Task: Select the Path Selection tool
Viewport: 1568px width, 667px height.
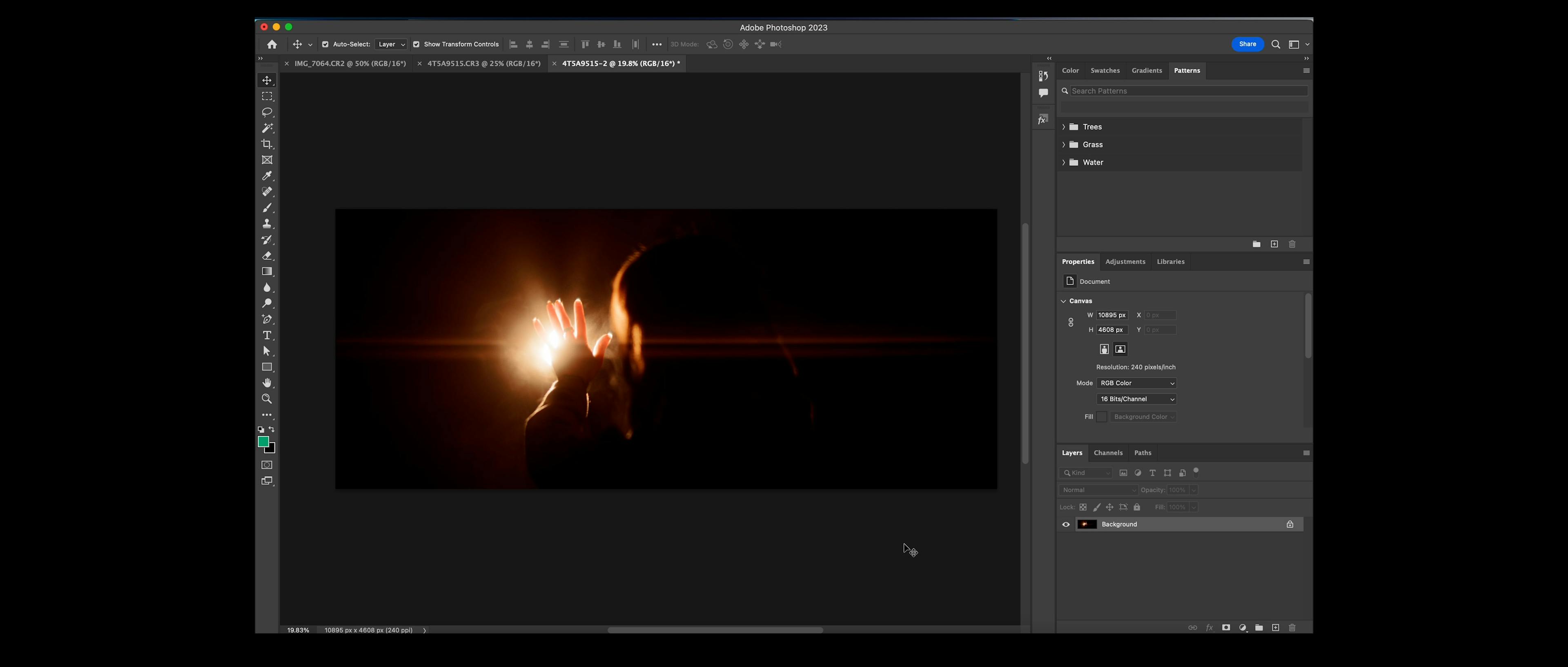Action: (x=267, y=351)
